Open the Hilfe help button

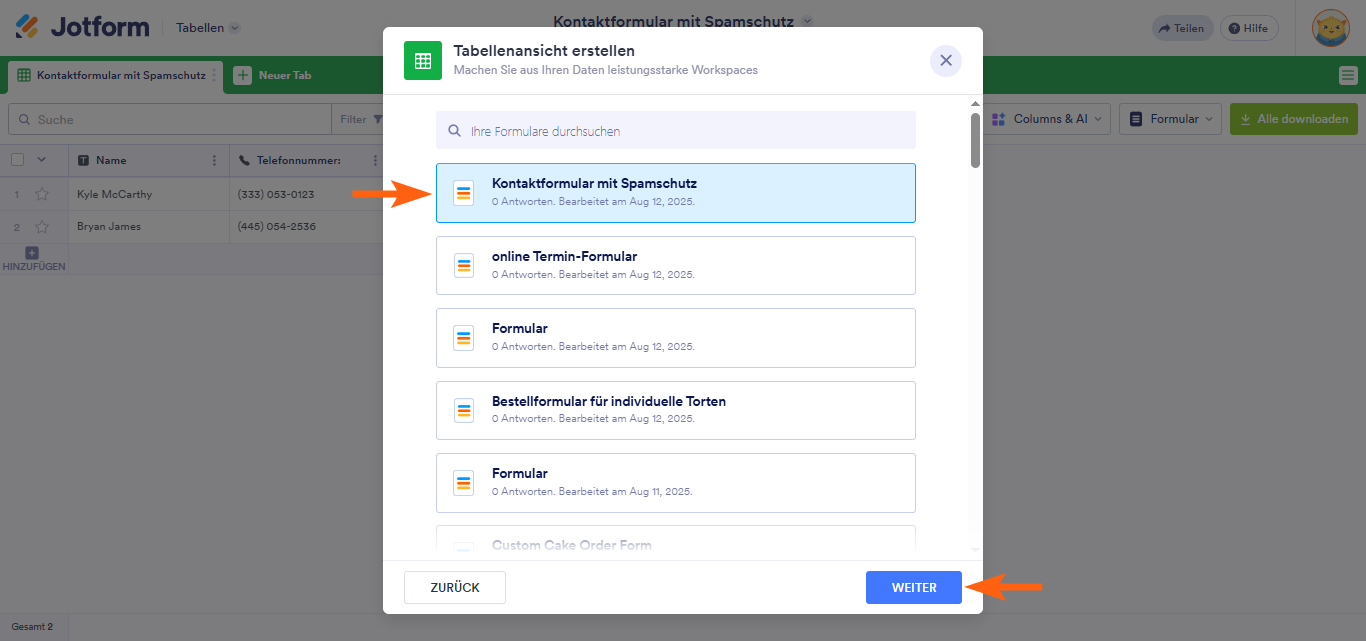[1250, 28]
